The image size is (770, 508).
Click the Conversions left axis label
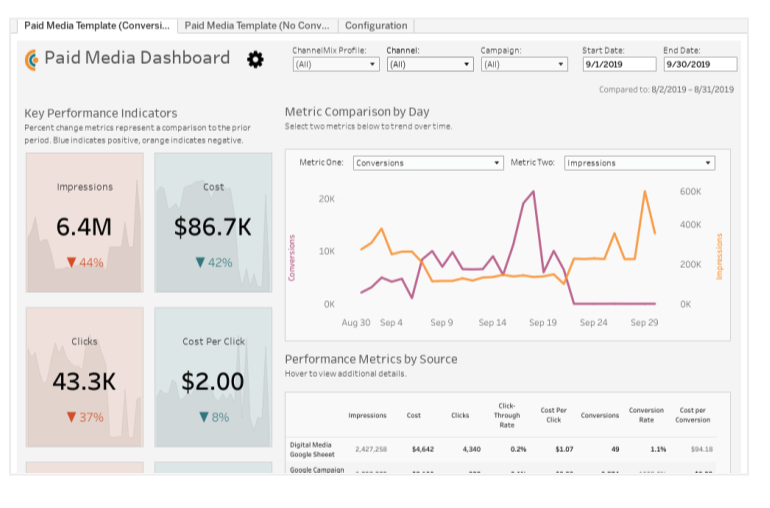click(x=292, y=258)
